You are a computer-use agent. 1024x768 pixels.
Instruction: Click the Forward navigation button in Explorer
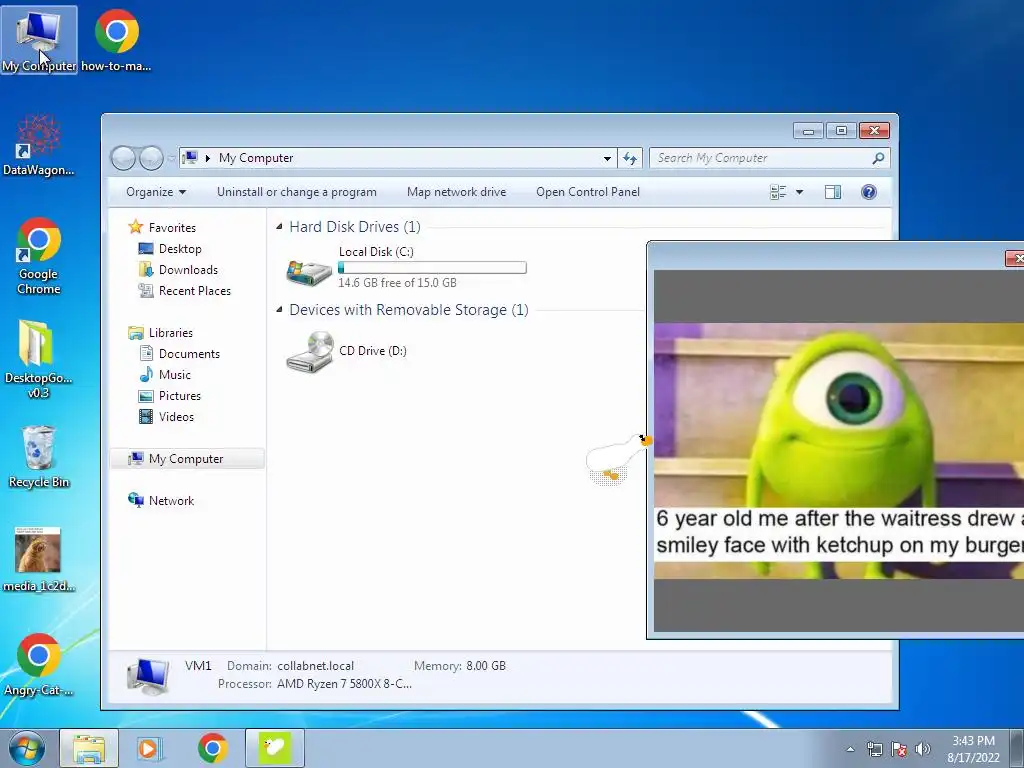(151, 158)
